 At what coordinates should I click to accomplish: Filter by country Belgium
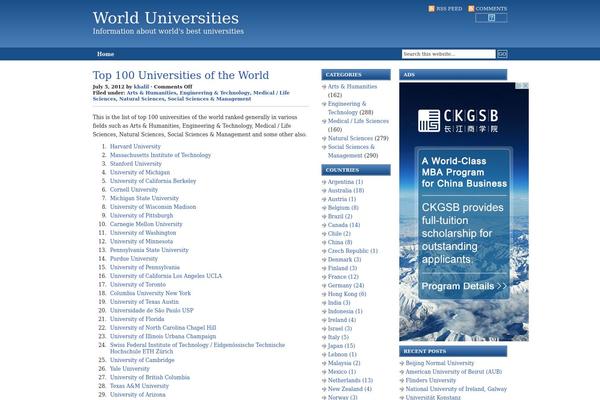tap(339, 207)
